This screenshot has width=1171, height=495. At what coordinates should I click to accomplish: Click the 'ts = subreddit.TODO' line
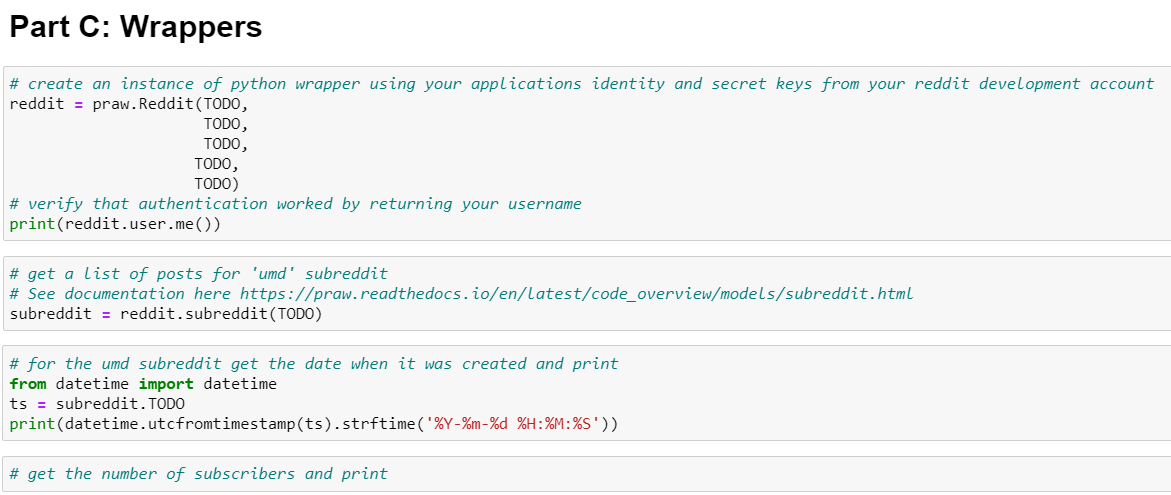[97, 404]
